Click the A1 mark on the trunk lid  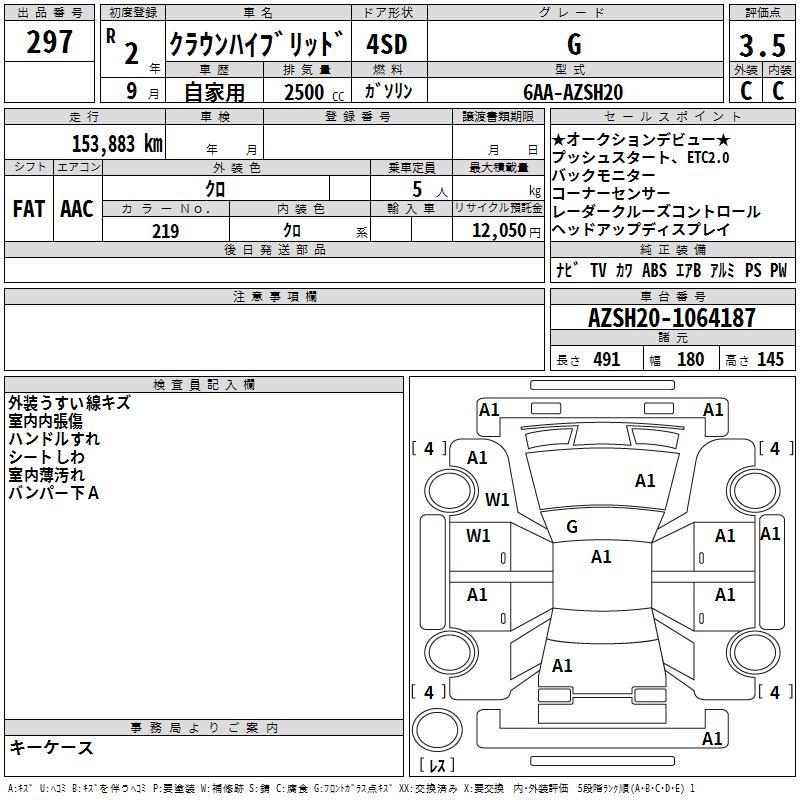click(x=562, y=666)
